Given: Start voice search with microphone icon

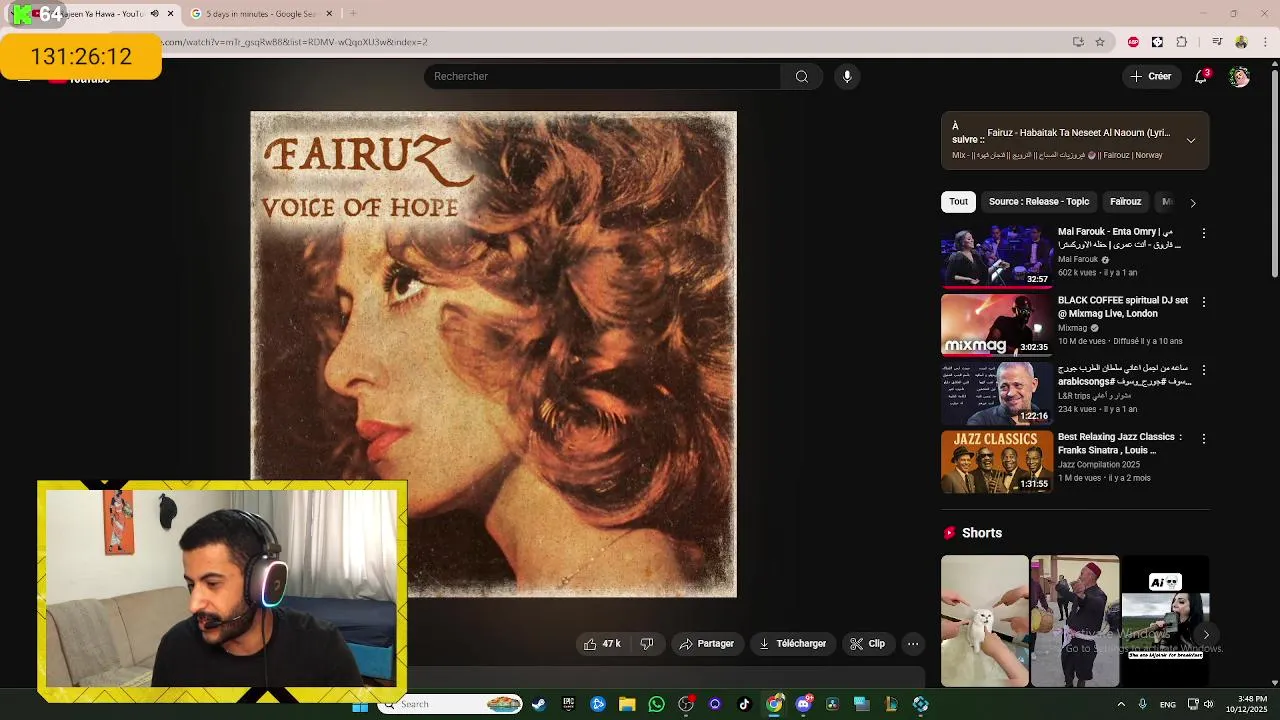Looking at the screenshot, I should point(847,76).
